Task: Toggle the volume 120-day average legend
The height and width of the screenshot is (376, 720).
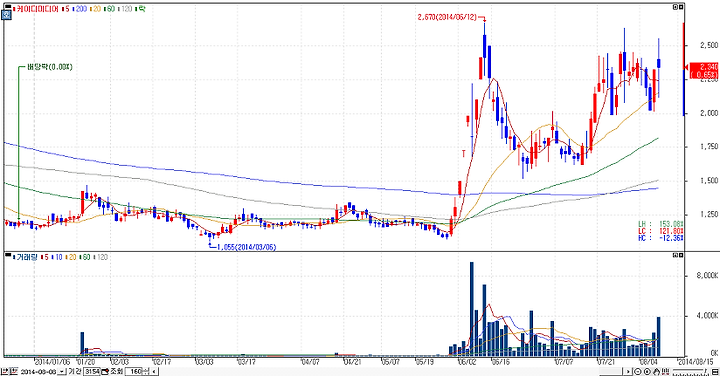Action: click(x=100, y=257)
